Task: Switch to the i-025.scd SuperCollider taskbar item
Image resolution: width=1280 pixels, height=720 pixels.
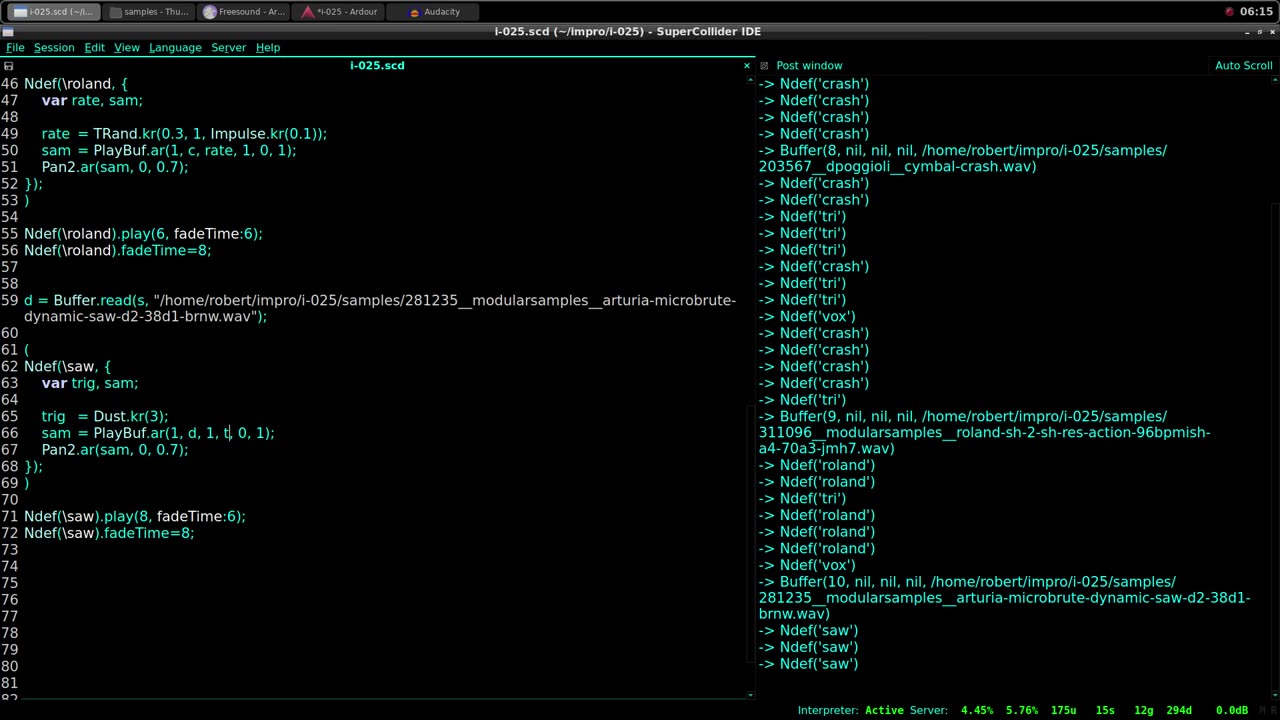Action: click(53, 12)
